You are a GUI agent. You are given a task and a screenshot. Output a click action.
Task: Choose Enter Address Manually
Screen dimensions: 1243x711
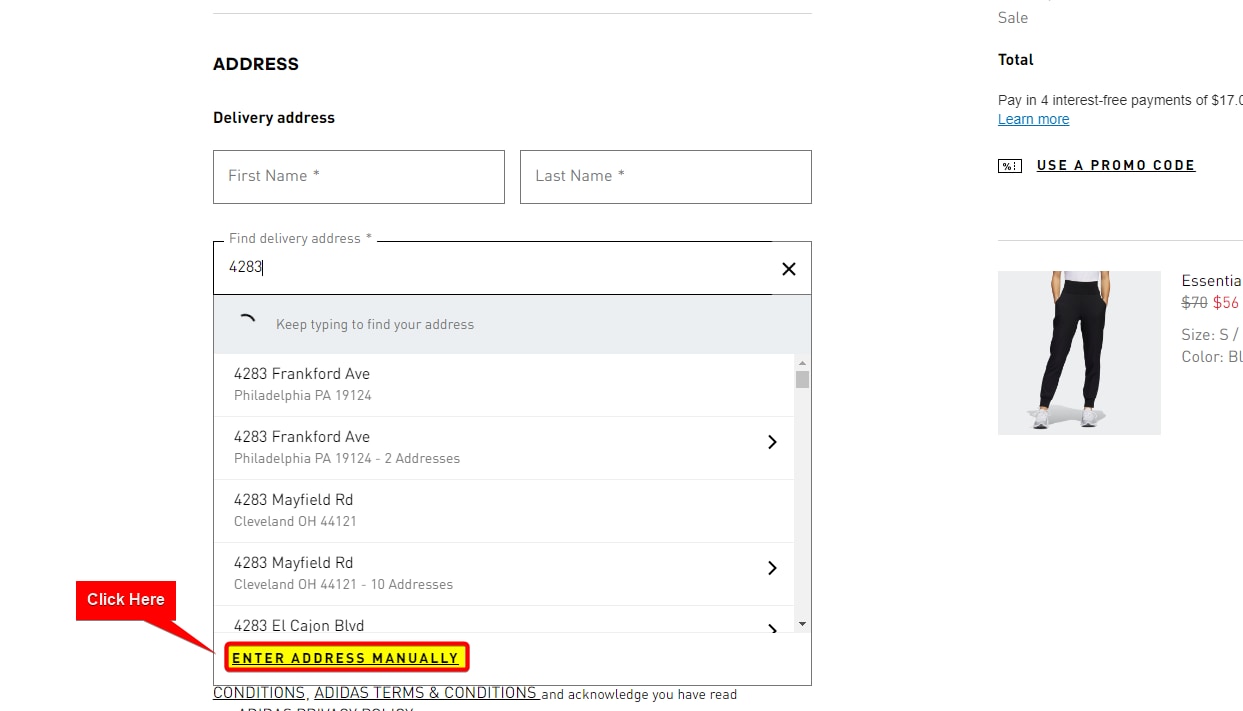[346, 658]
